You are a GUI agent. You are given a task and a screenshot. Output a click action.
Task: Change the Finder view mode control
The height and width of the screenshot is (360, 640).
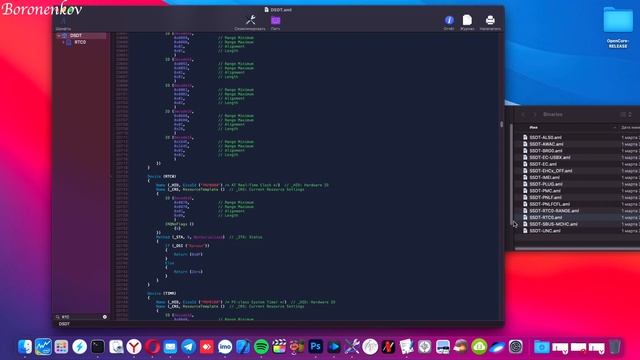pyautogui.click(x=626, y=115)
